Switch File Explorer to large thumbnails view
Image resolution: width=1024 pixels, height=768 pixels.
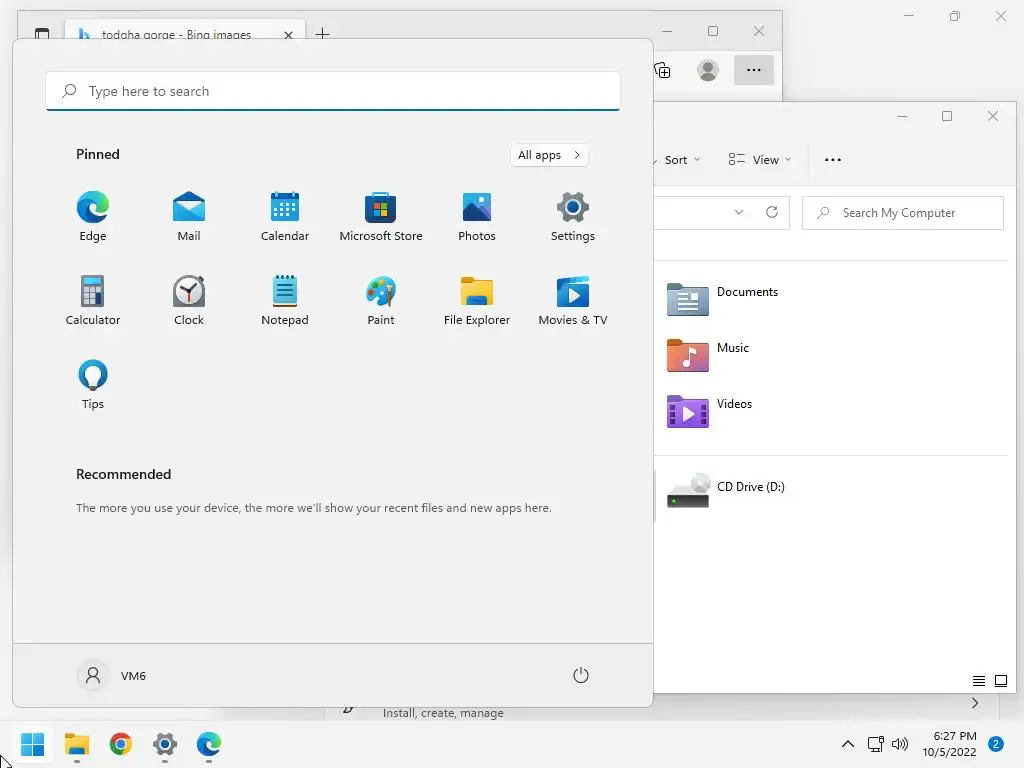coord(1000,681)
